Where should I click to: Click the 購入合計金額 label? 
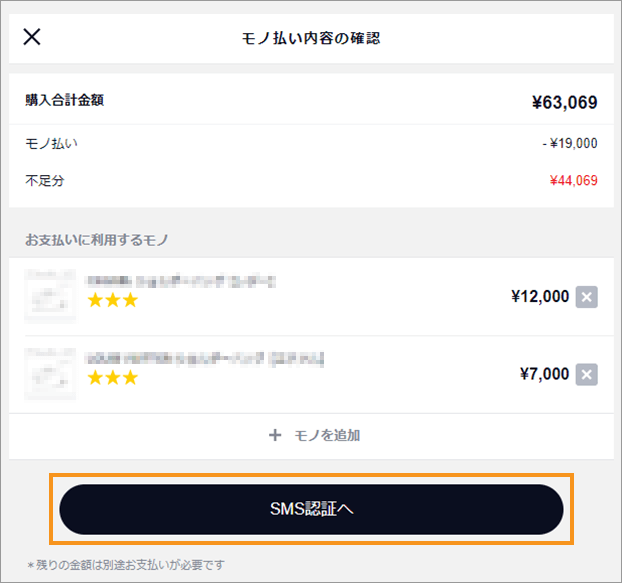pyautogui.click(x=65, y=100)
